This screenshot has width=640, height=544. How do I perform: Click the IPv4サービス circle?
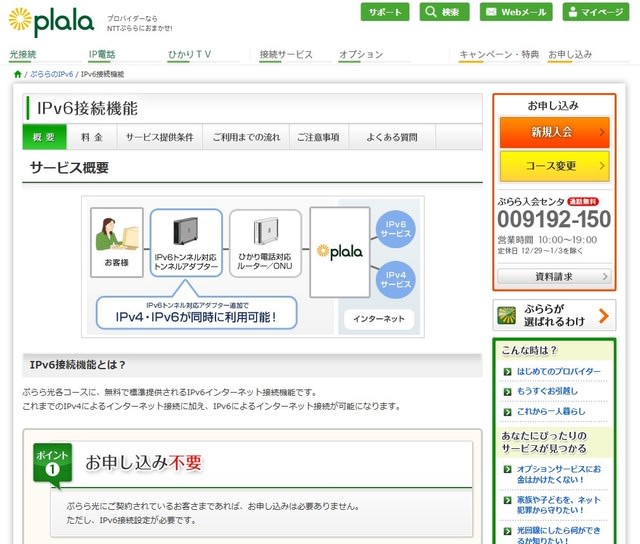click(396, 280)
